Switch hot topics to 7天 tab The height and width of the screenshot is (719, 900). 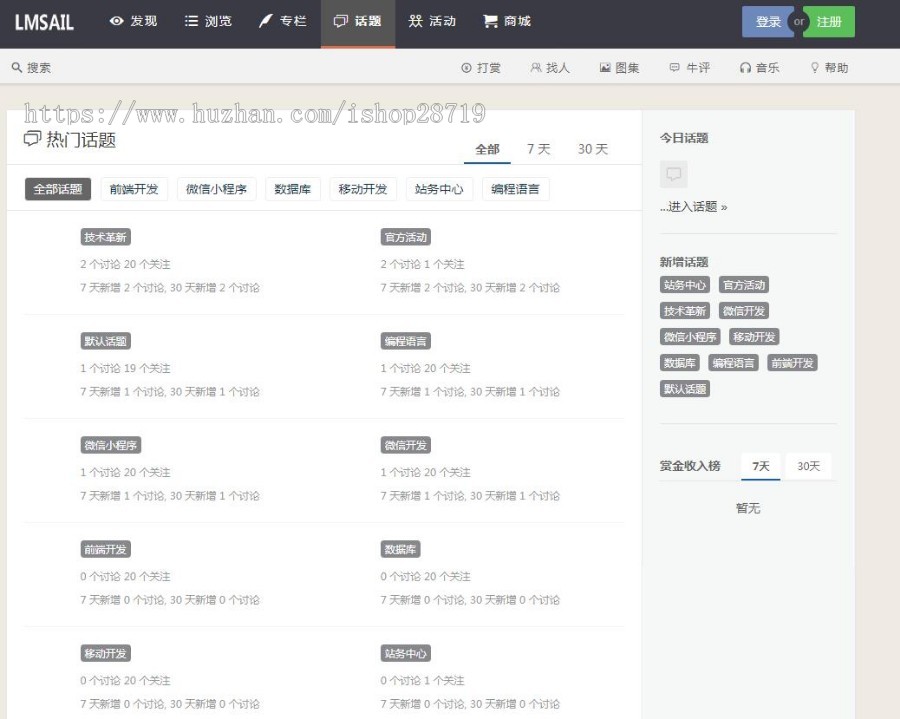pyautogui.click(x=539, y=149)
